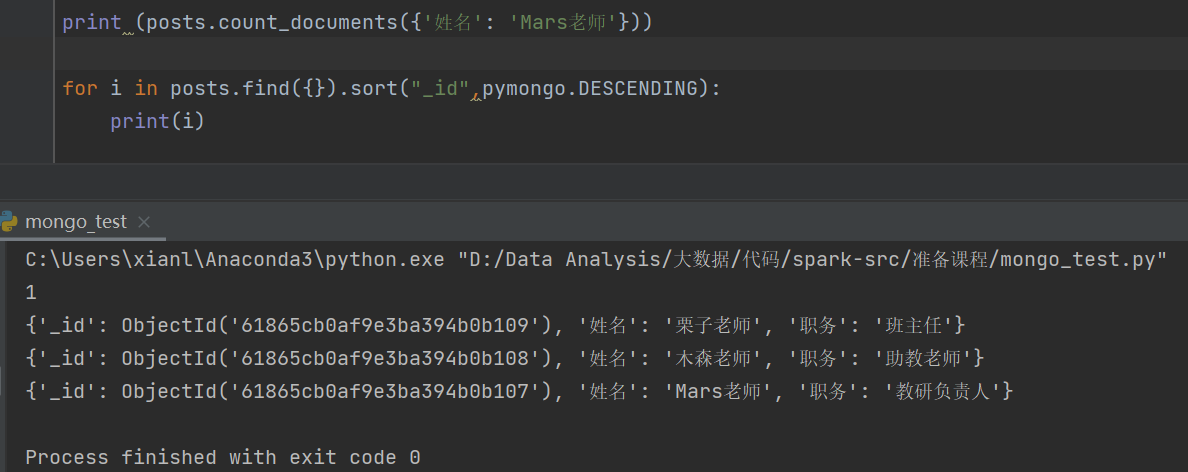
Task: Click the print call with count_documents
Action: point(357,23)
